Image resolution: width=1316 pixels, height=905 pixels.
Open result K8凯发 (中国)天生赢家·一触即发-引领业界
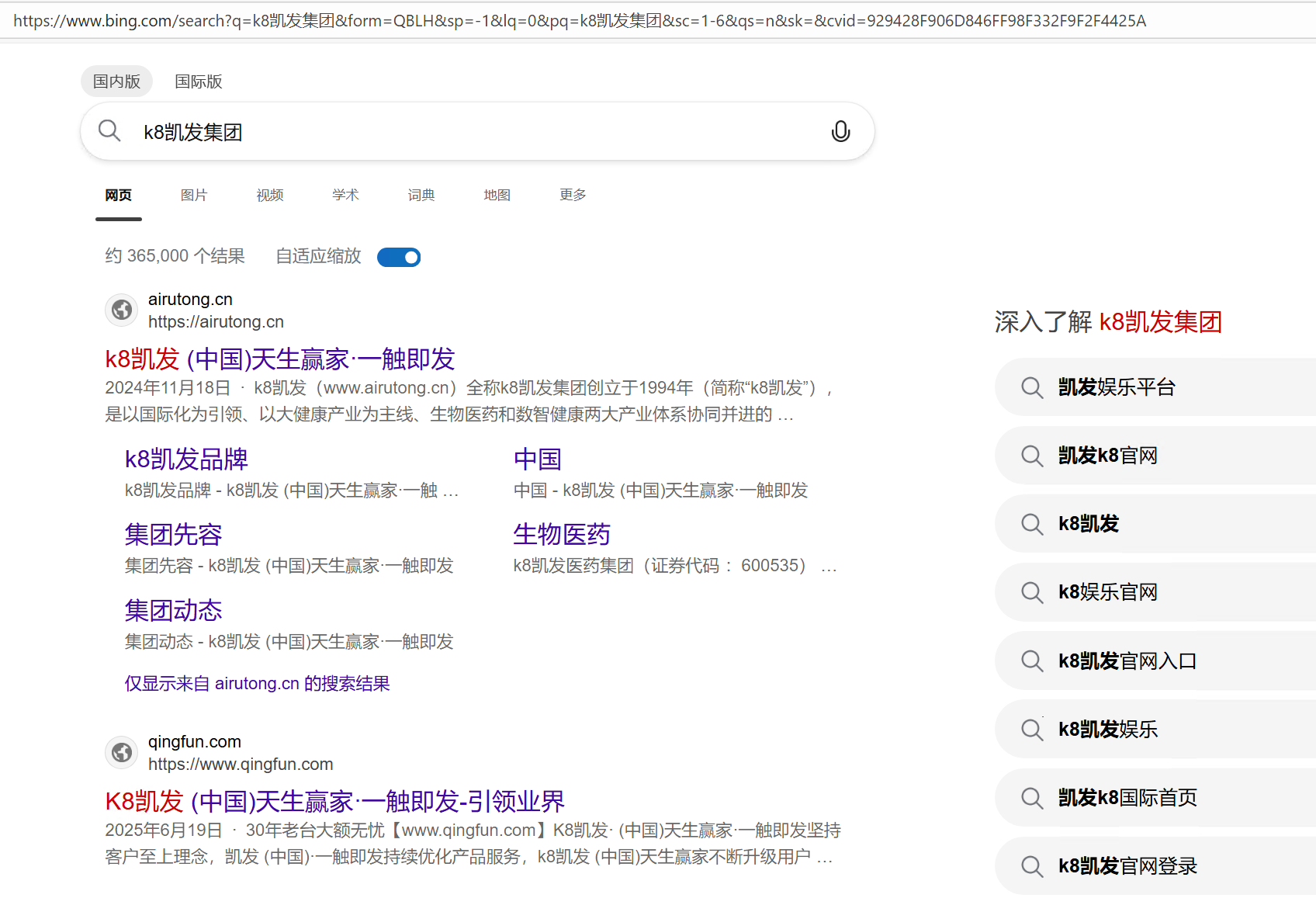coord(335,802)
